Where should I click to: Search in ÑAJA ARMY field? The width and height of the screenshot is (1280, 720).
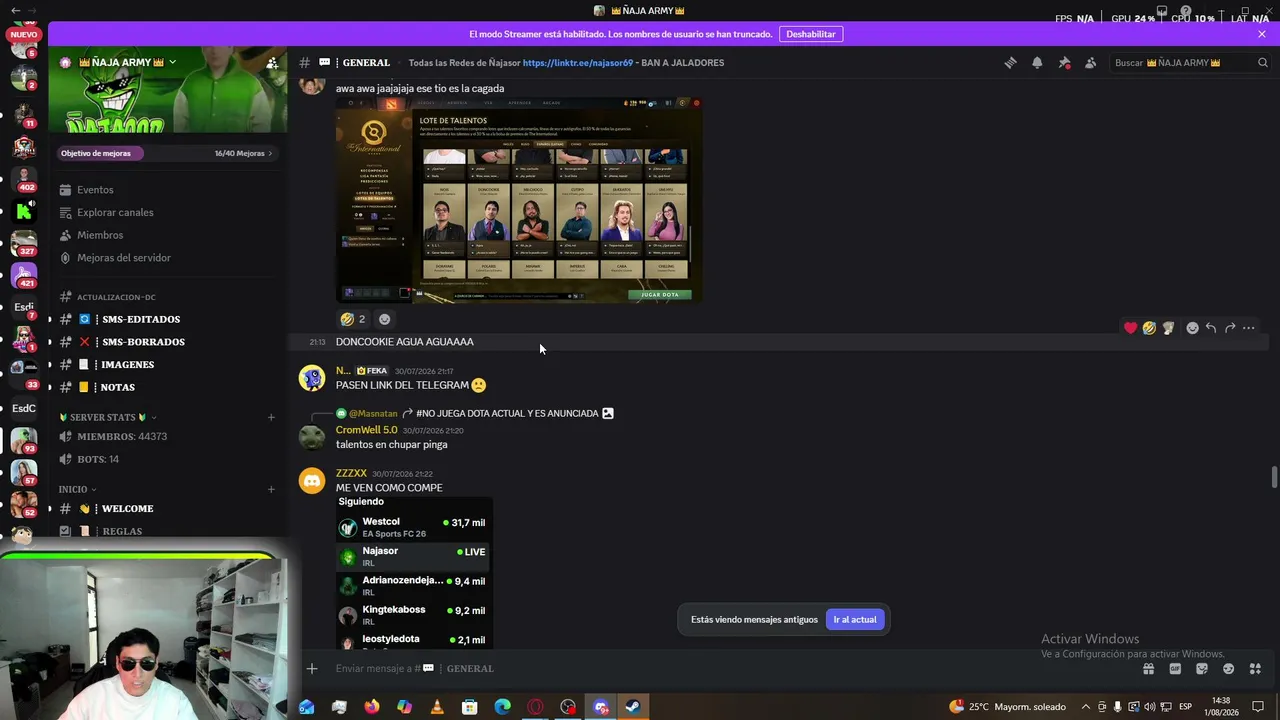click(x=1190, y=63)
